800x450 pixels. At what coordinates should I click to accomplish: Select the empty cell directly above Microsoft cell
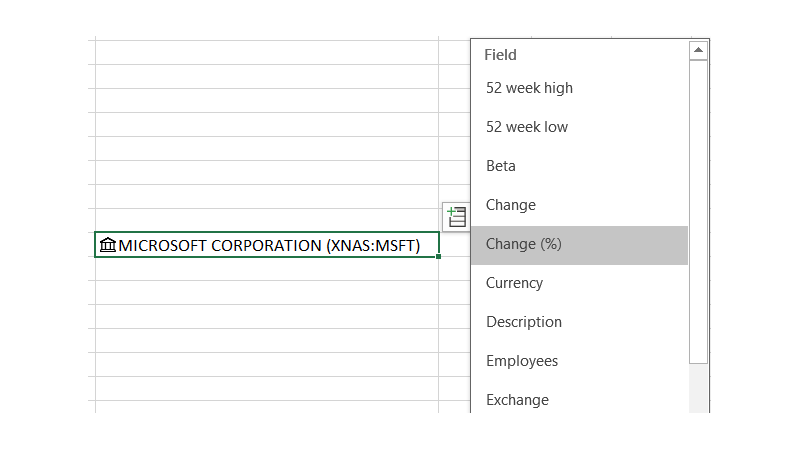[266, 221]
